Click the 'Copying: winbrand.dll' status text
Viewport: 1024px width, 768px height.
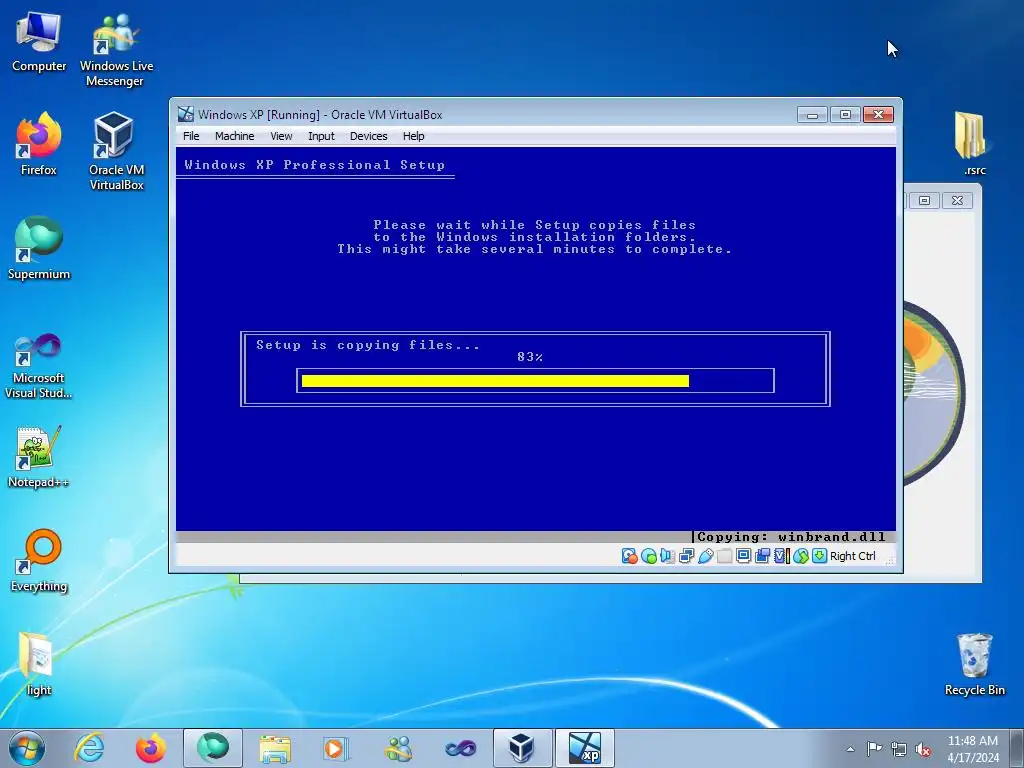point(792,537)
